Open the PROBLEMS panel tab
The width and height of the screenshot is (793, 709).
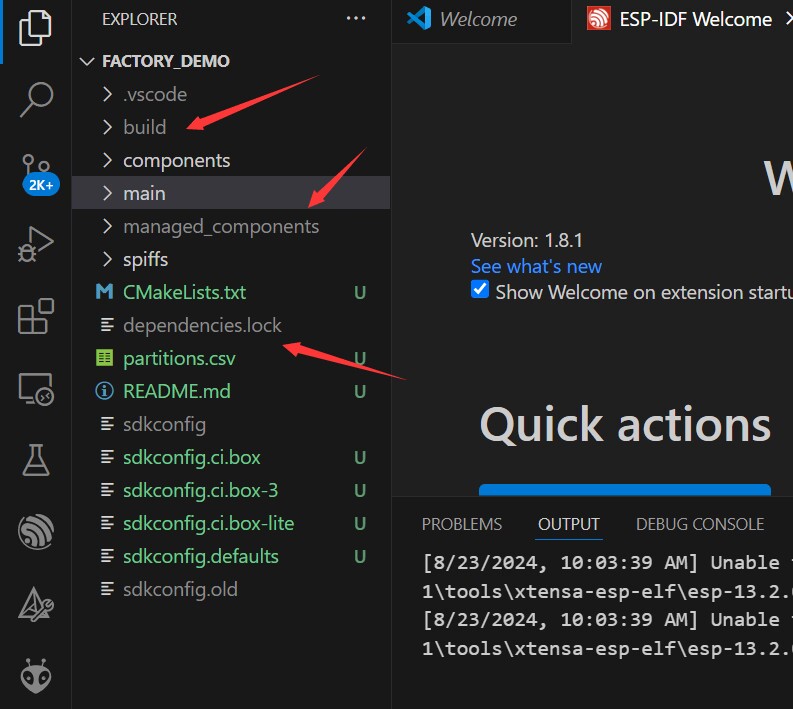462,524
